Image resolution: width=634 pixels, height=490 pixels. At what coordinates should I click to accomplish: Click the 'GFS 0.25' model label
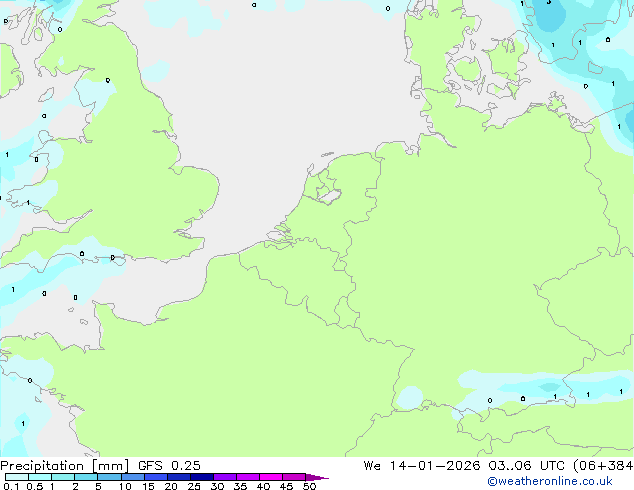click(x=169, y=466)
